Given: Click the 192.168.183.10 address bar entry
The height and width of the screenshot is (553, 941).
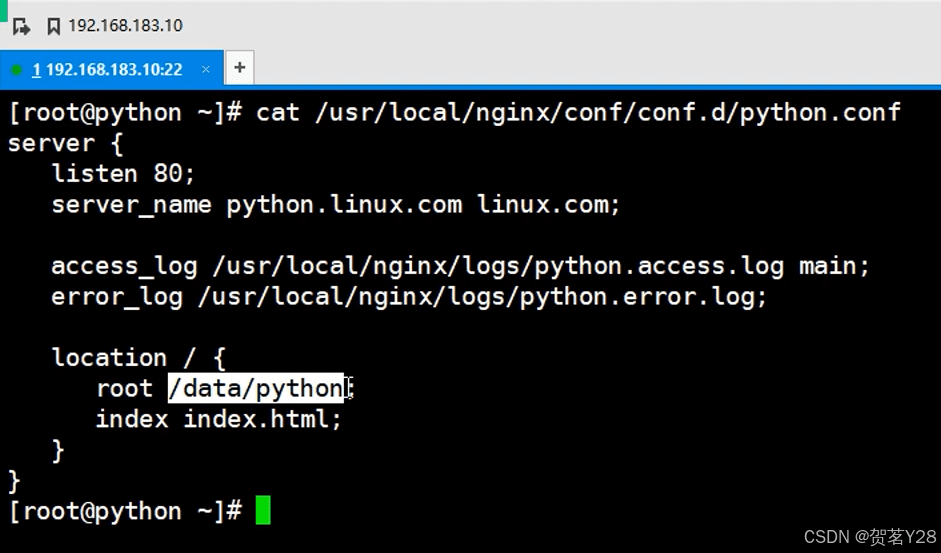Looking at the screenshot, I should coord(125,26).
